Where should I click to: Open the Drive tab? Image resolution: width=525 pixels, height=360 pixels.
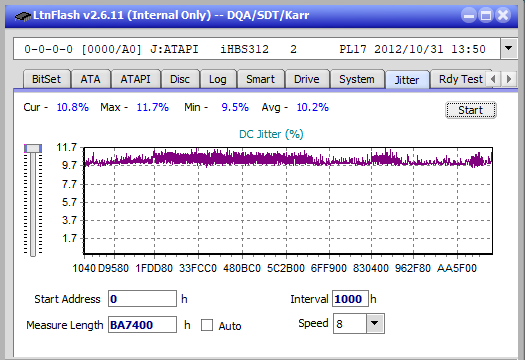(x=307, y=79)
